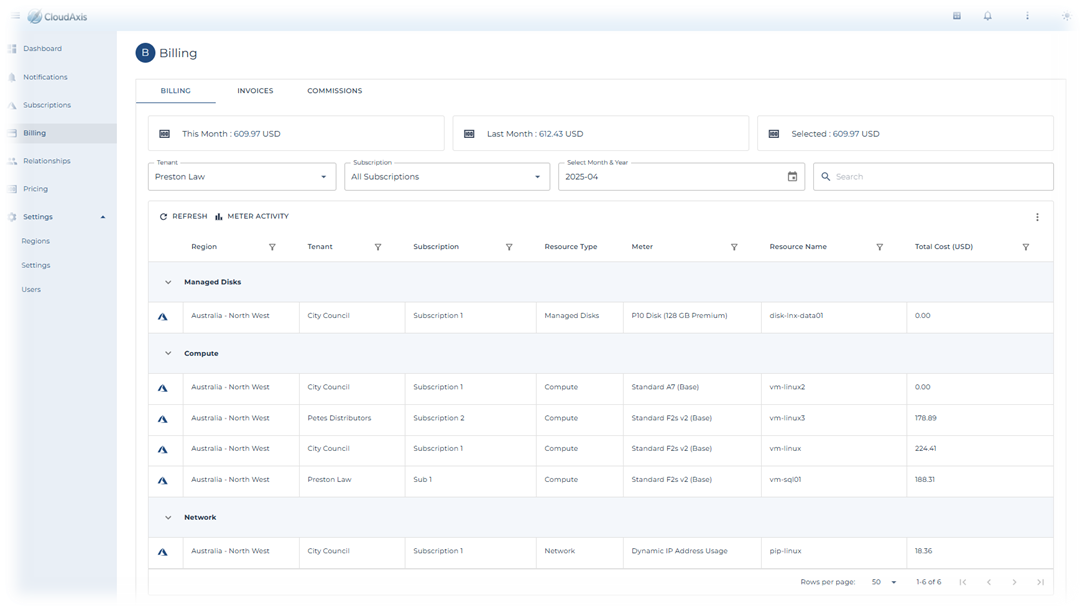This screenshot has height=611, width=1085.
Task: Click Azure icon on vm-sql01 row
Action: point(163,481)
